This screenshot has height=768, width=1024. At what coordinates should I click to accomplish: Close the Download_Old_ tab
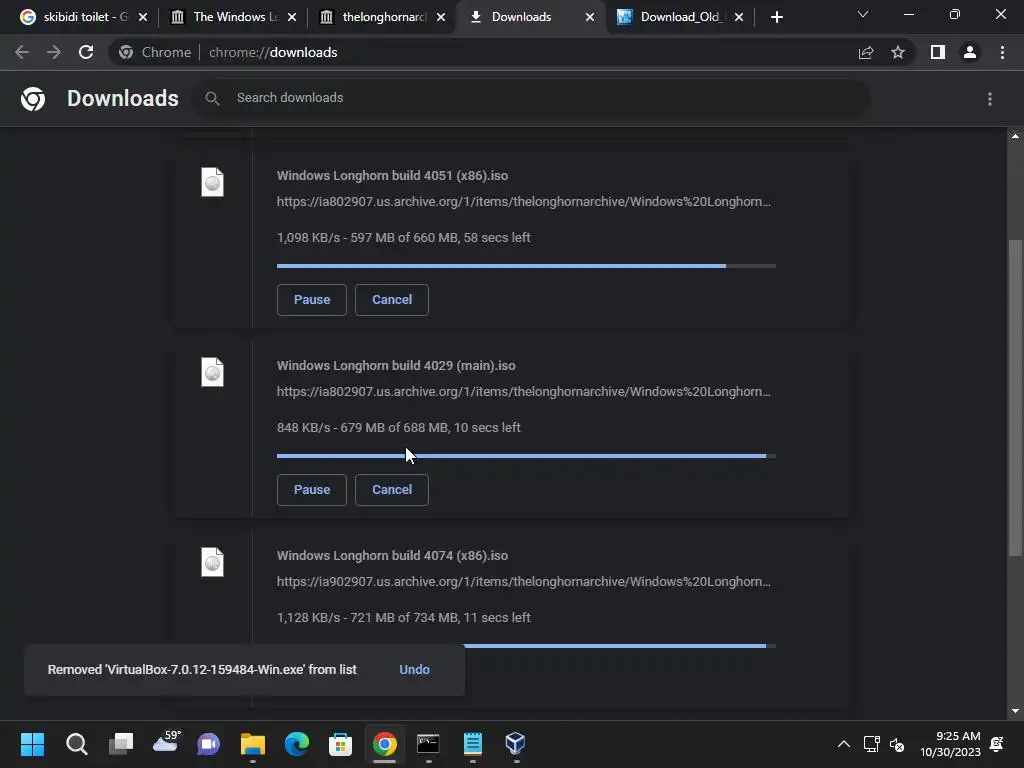tap(739, 17)
